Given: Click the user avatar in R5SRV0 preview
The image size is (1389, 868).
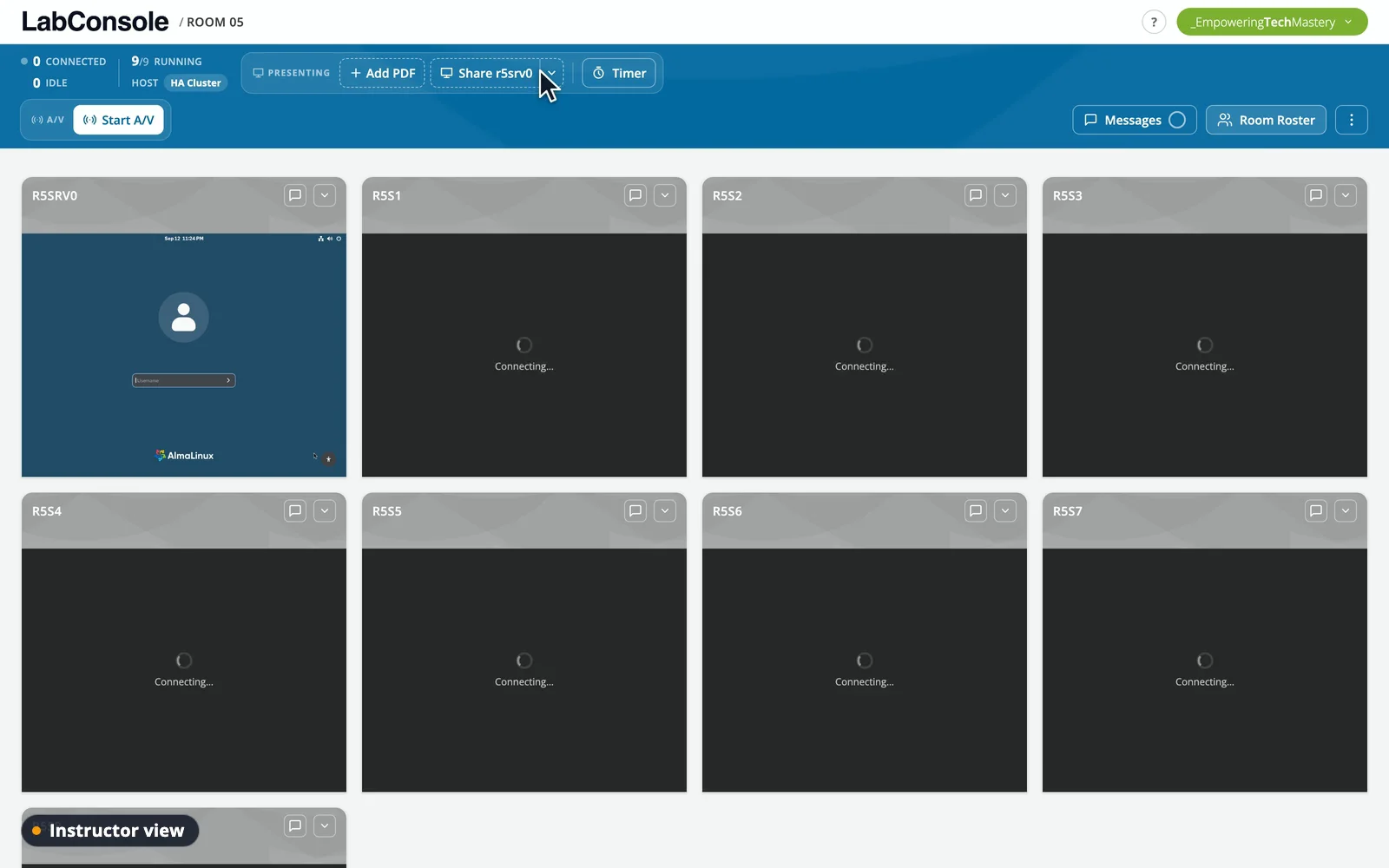Looking at the screenshot, I should click(183, 317).
